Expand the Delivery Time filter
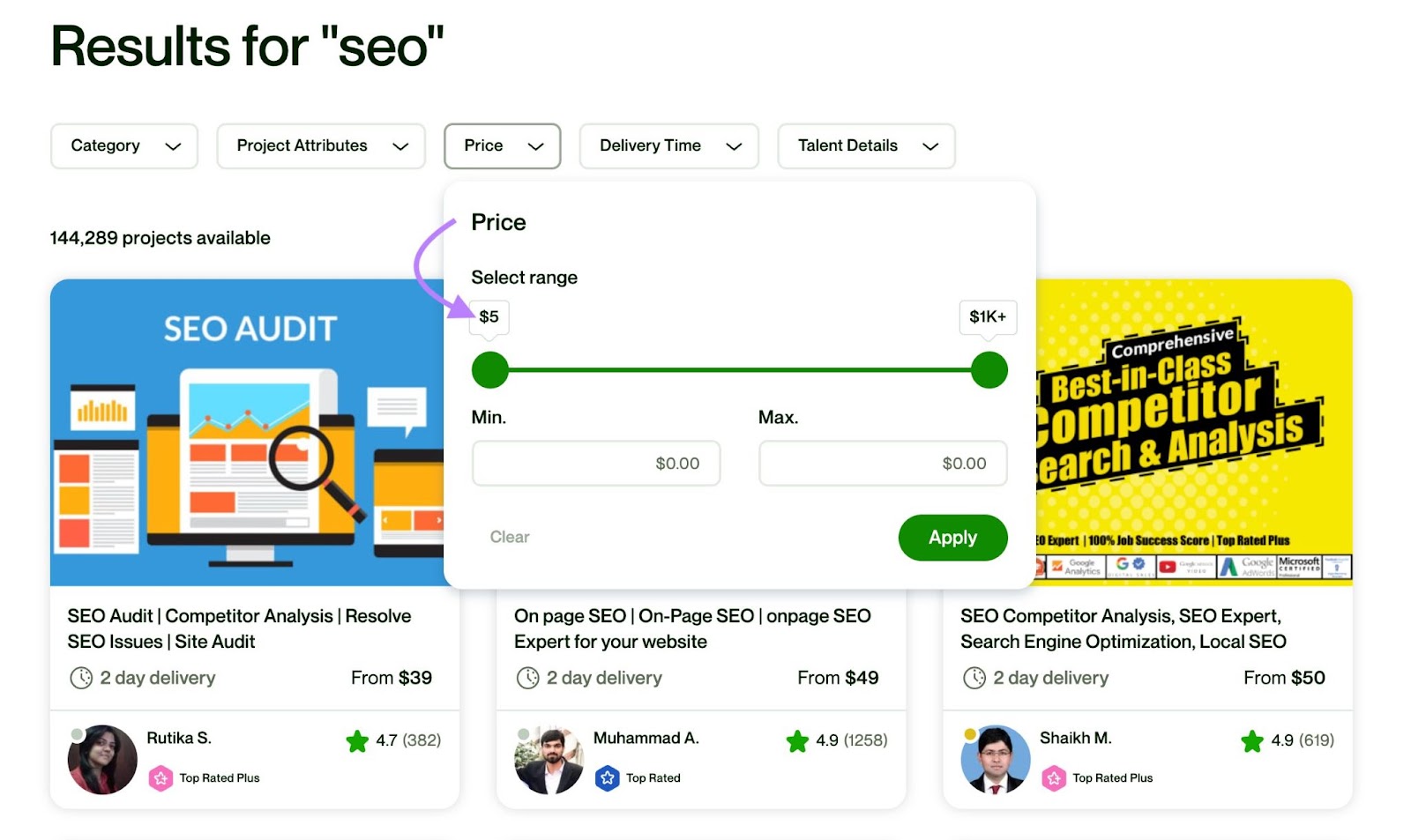The image size is (1411, 840). coord(668,145)
